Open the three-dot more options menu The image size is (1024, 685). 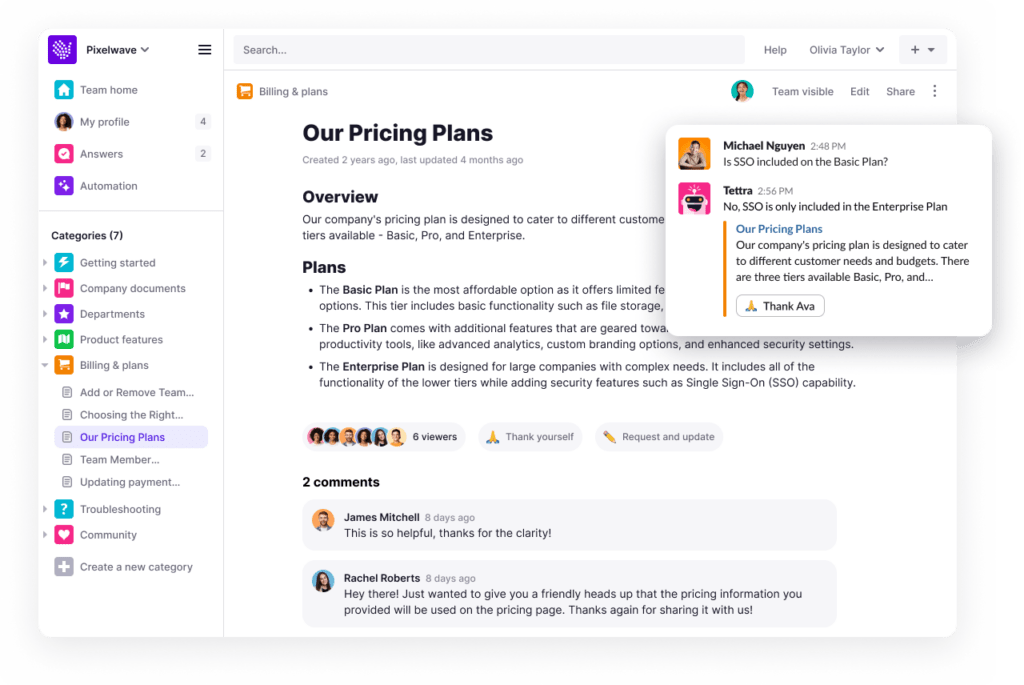pyautogui.click(x=935, y=91)
